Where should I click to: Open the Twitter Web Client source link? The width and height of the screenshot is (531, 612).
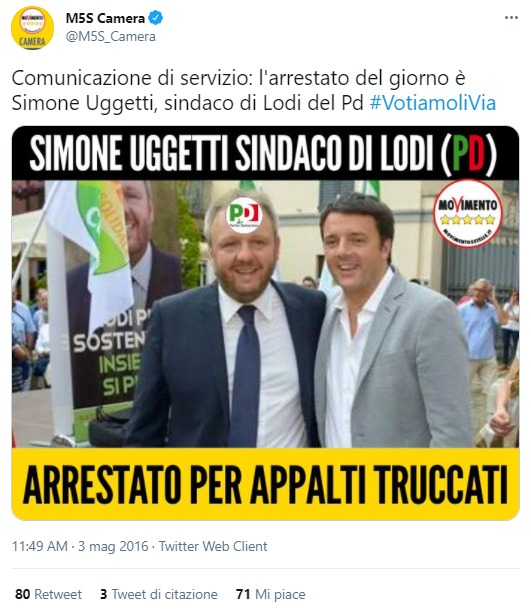[213, 546]
